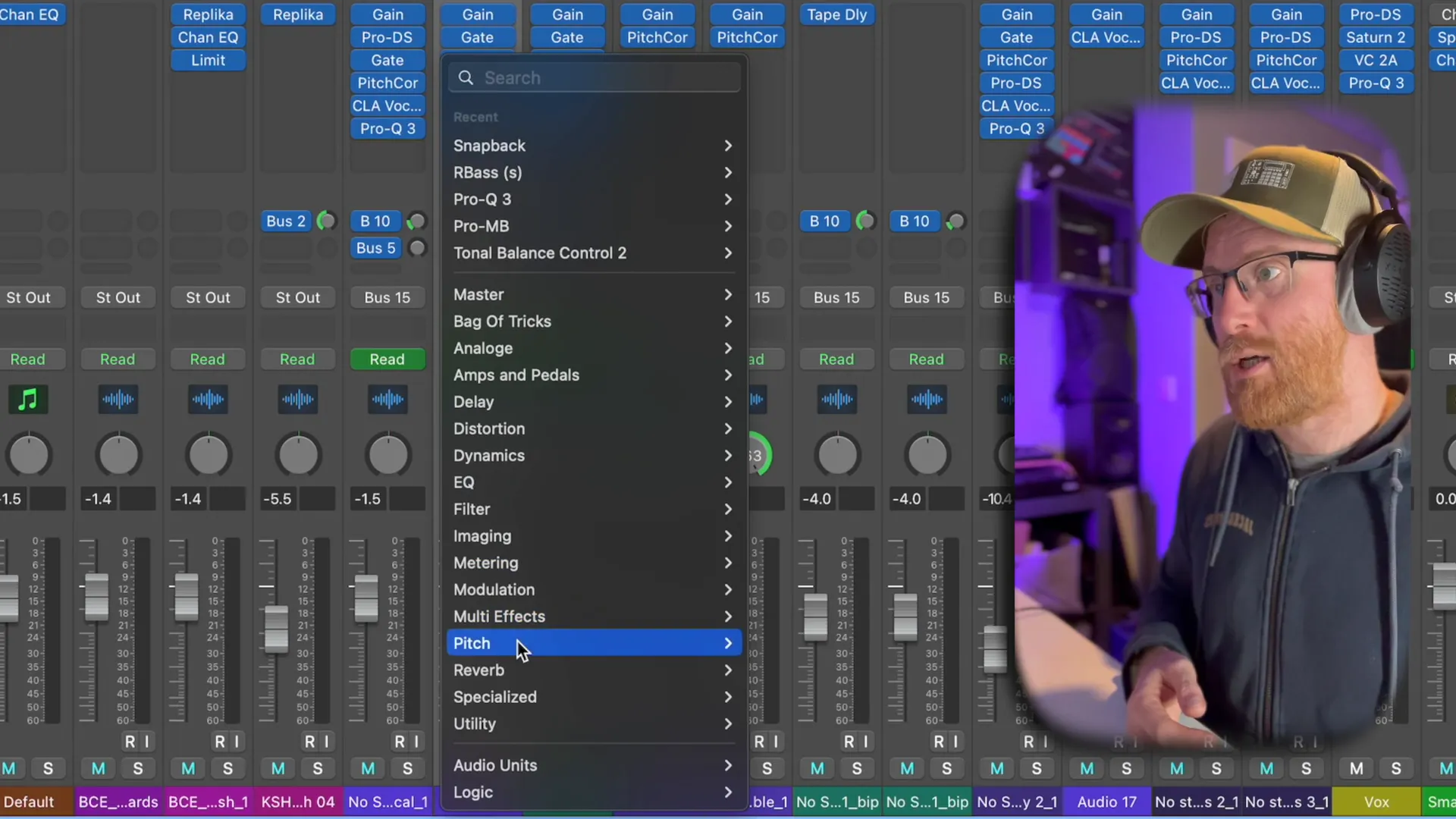Click volume fader on BCE_...ards channel
Screen dimensions: 1456x819
coord(96,596)
